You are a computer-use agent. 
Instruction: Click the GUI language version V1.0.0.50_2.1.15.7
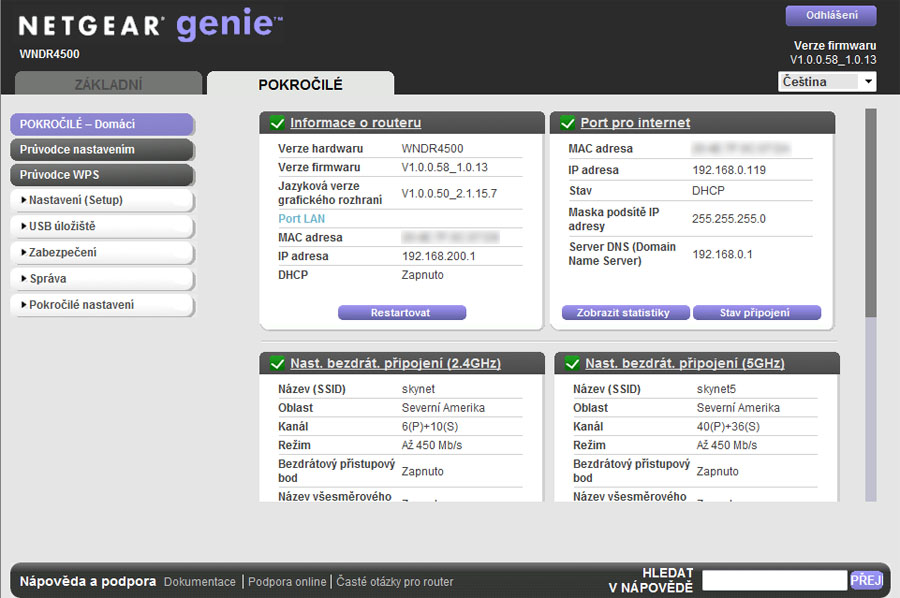pos(449,193)
